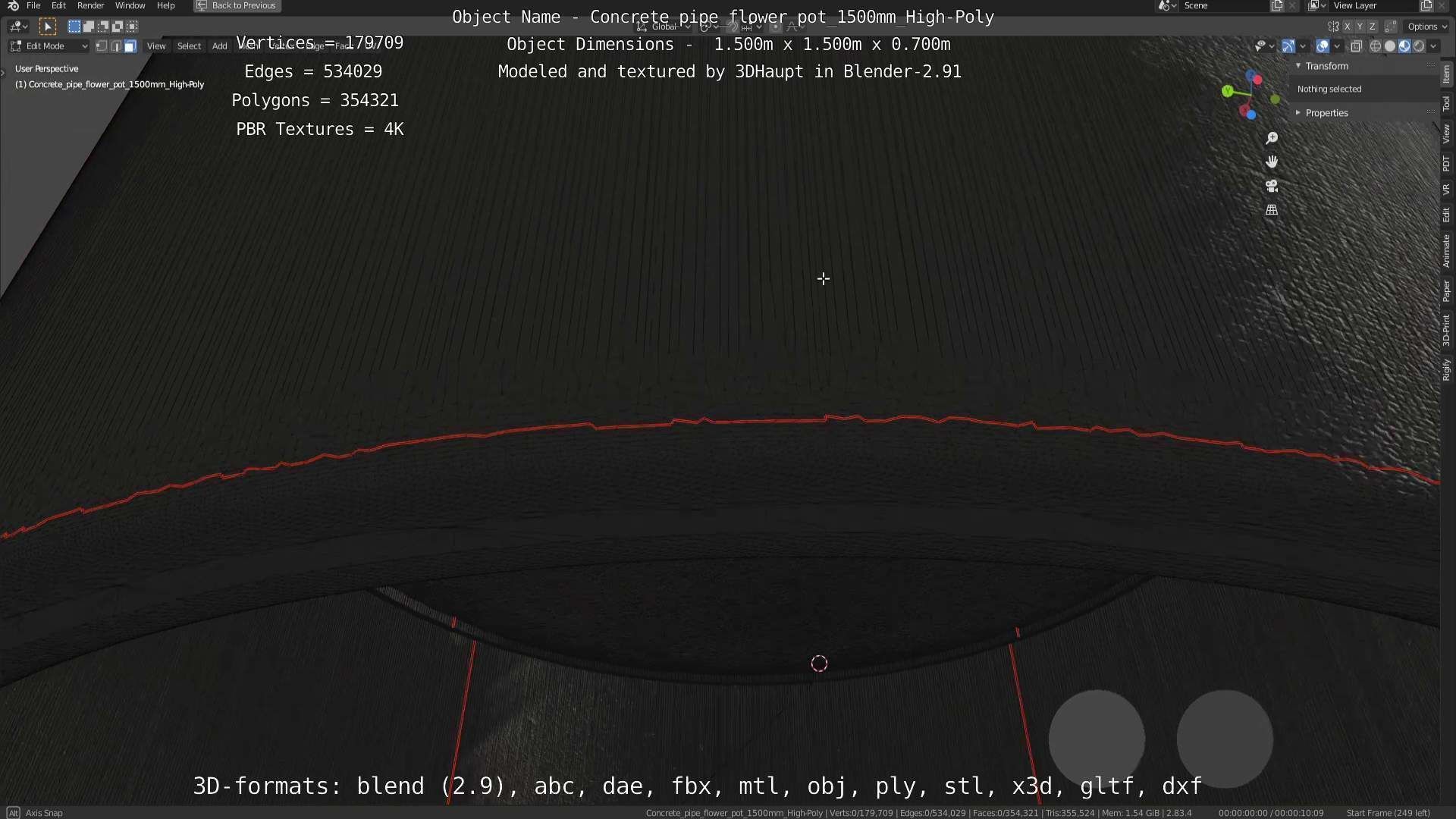Click the pan view hand icon
Viewport: 1456px width, 819px height.
click(x=1272, y=162)
